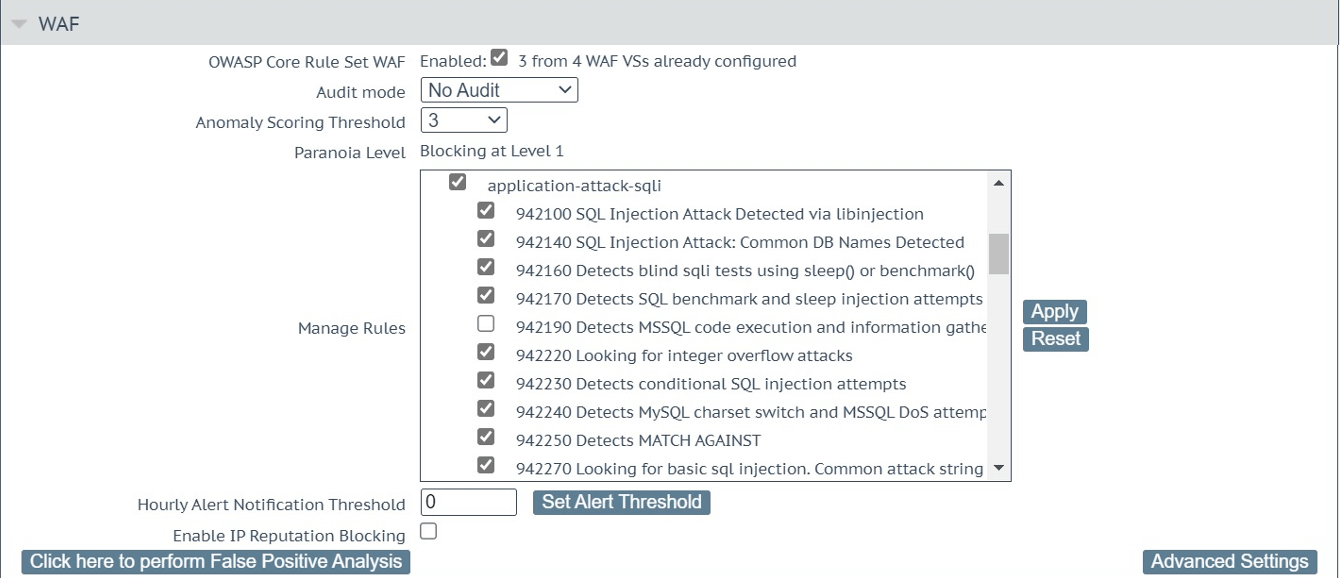Uncheck rule 942220 integer overflow attacks
Viewport: 1340px width, 578px height.
486,352
